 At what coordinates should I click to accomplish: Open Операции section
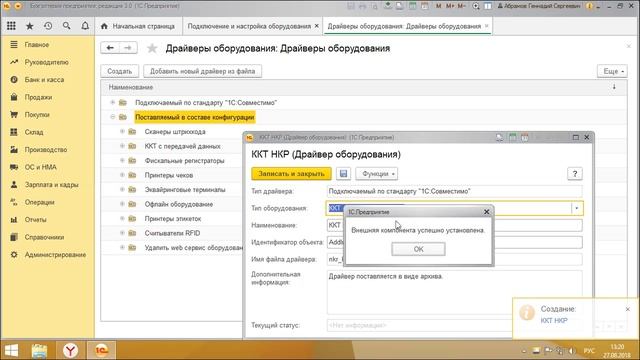pyautogui.click(x=39, y=202)
